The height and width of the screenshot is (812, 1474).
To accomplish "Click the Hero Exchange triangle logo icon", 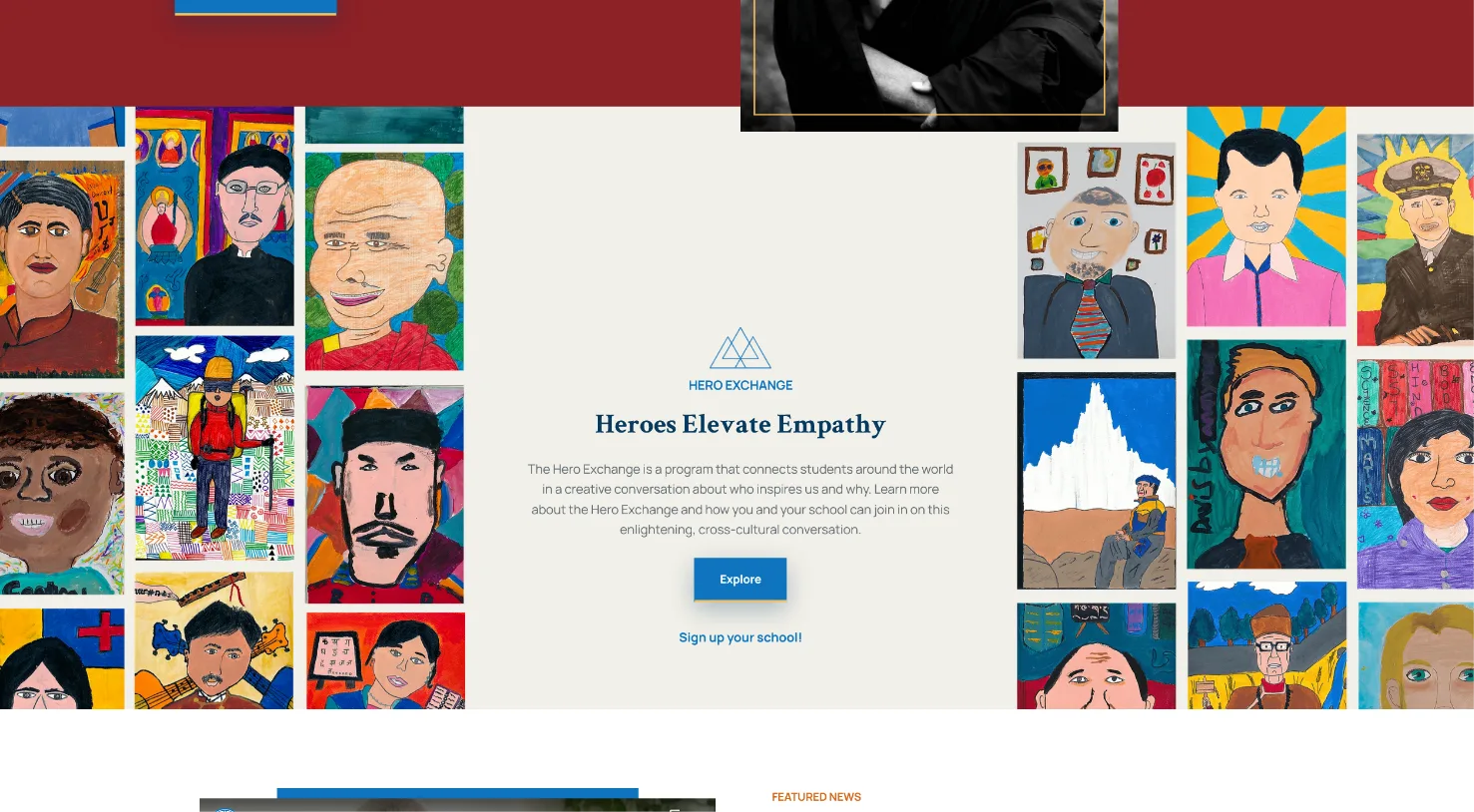I will (740, 348).
